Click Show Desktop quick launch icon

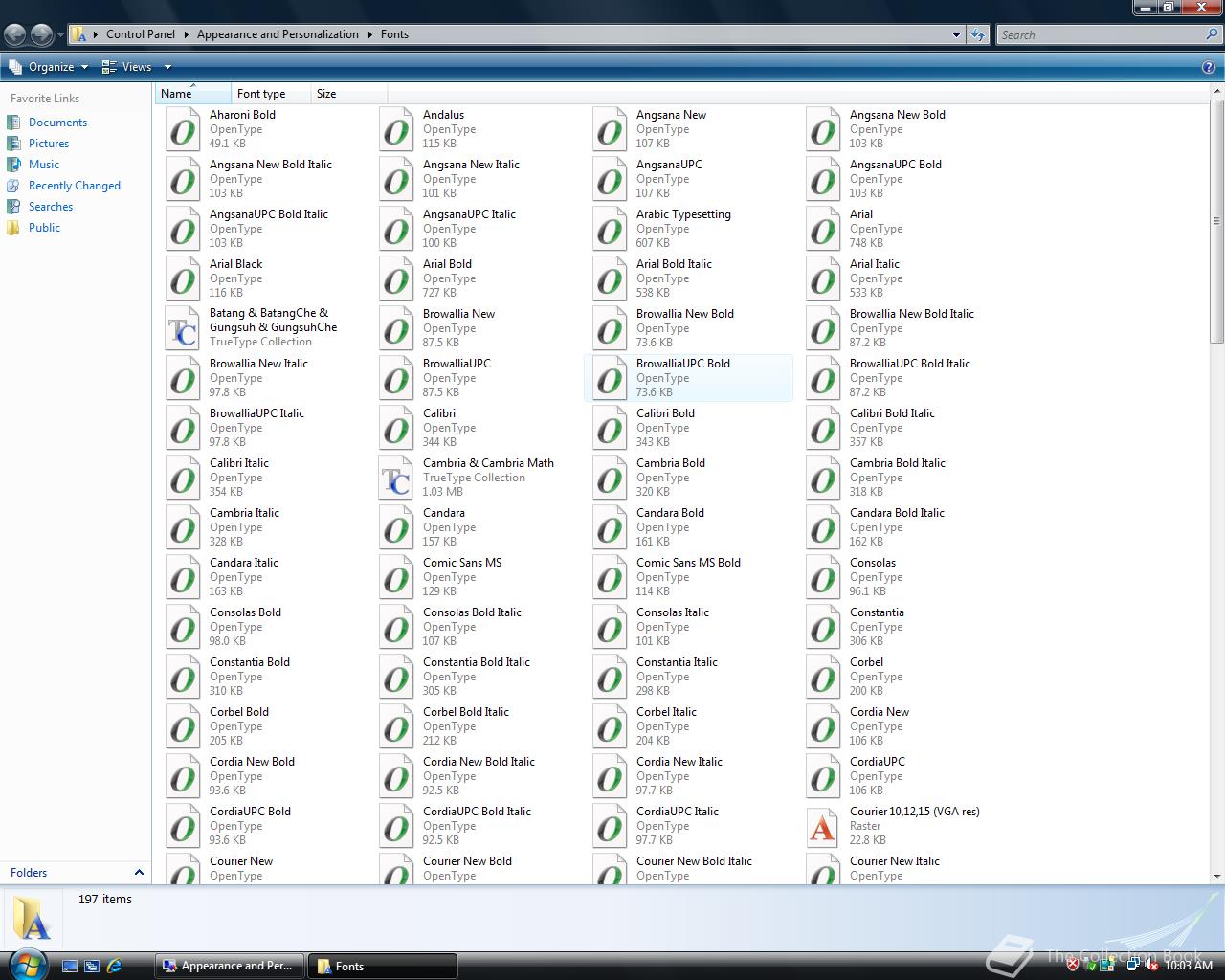tap(70, 966)
